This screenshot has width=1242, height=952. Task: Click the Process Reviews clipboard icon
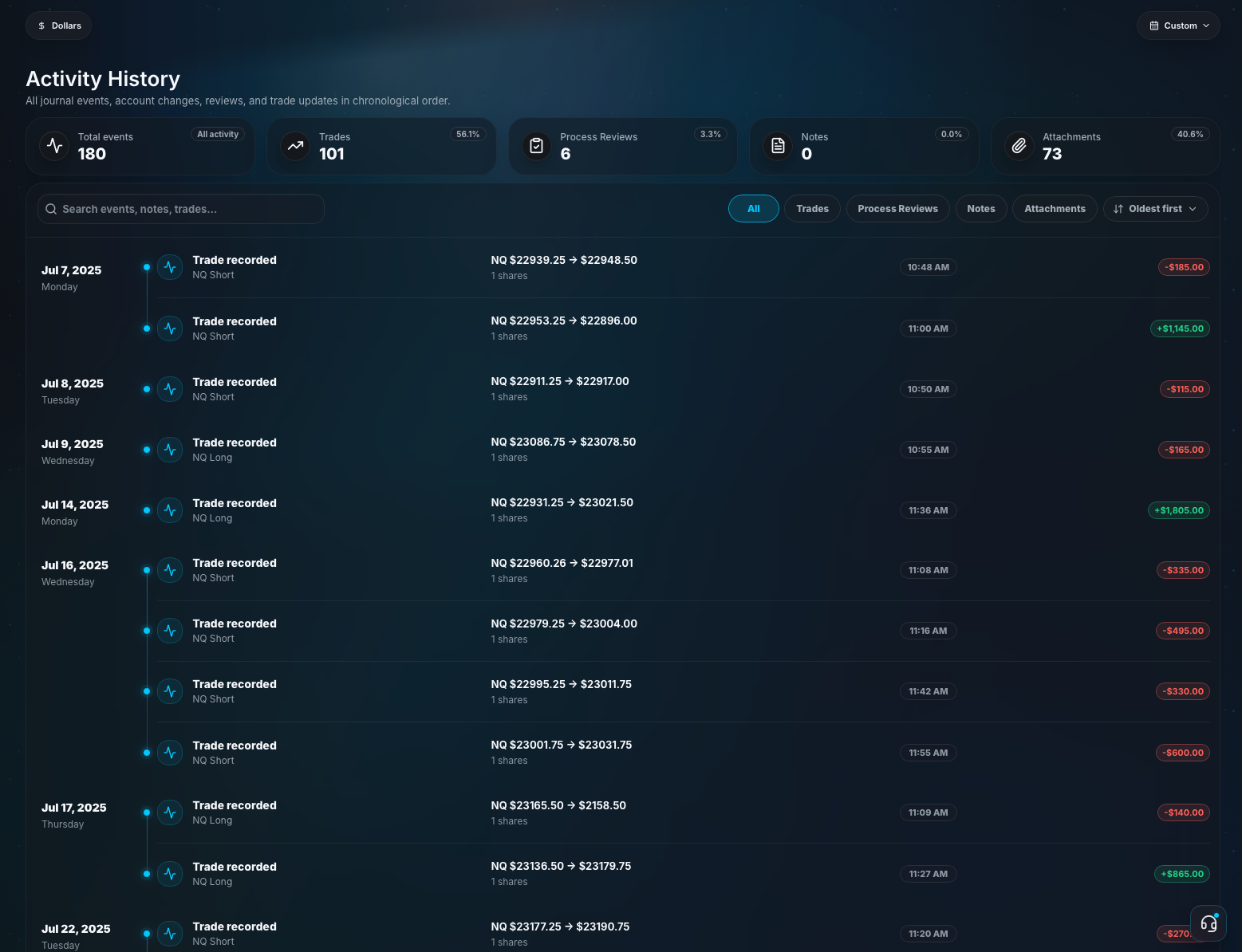[x=537, y=146]
